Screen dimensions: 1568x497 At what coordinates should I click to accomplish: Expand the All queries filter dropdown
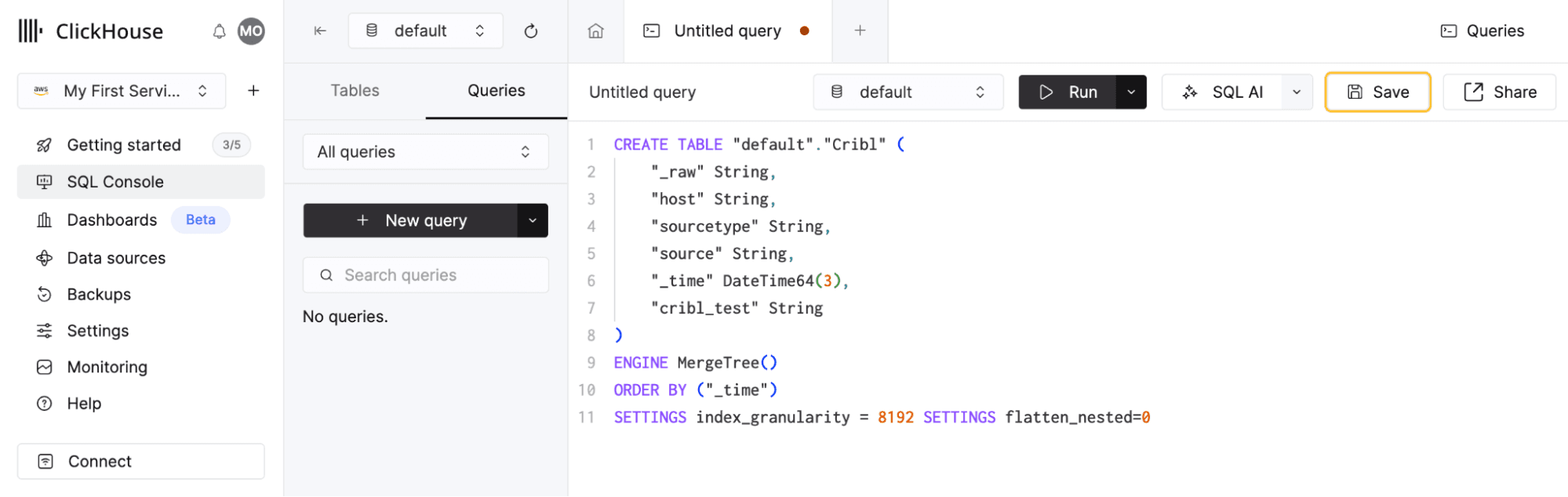coord(425,152)
